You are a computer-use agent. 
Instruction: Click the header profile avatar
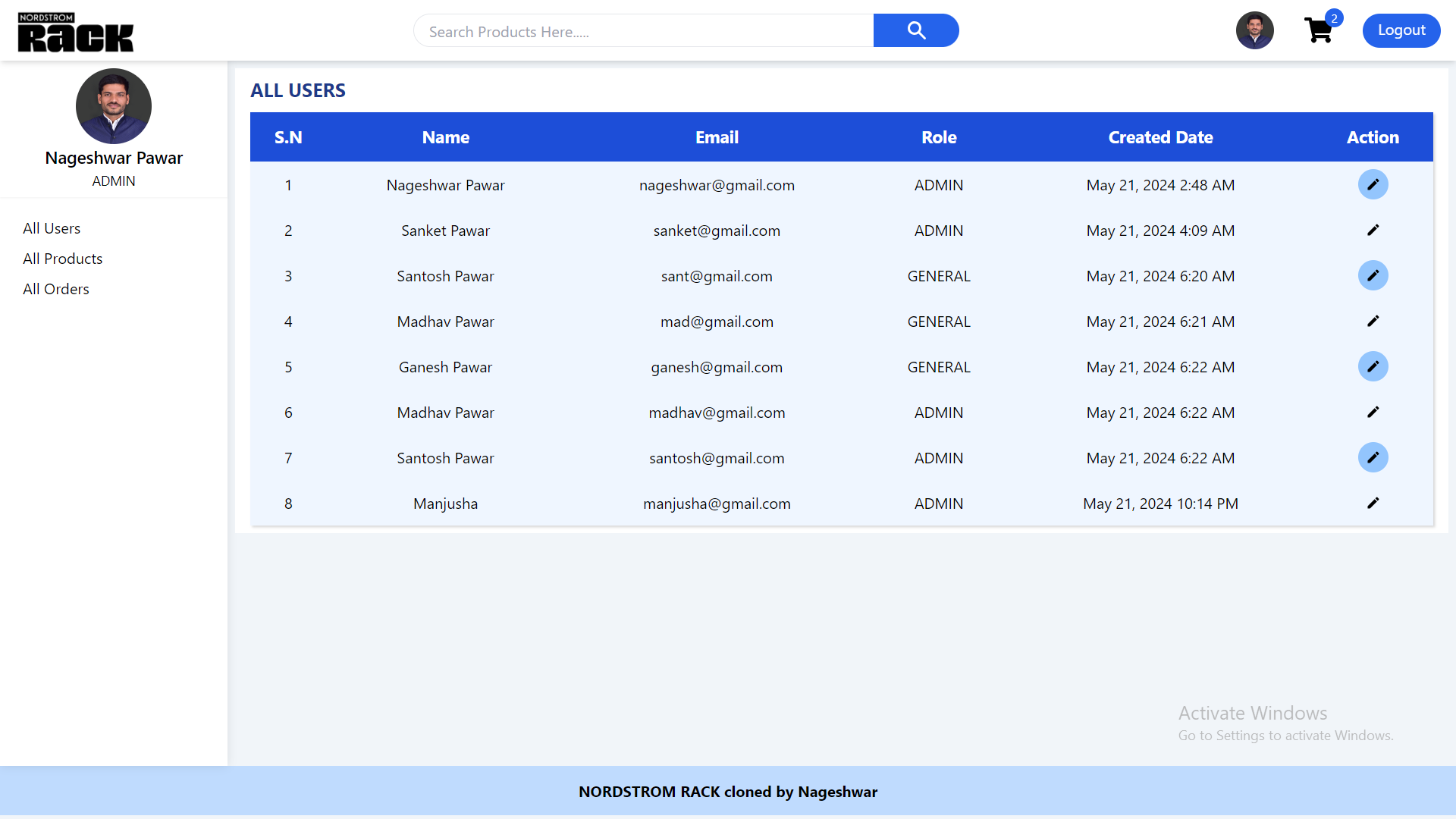[1255, 30]
